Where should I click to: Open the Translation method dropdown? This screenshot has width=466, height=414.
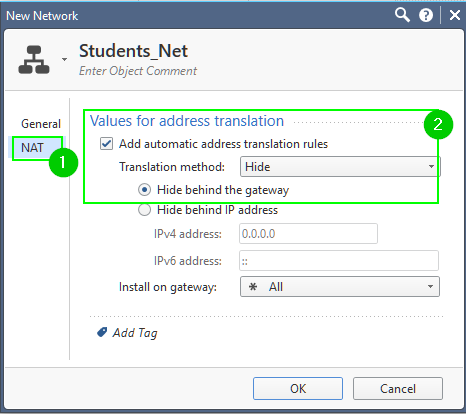click(340, 167)
